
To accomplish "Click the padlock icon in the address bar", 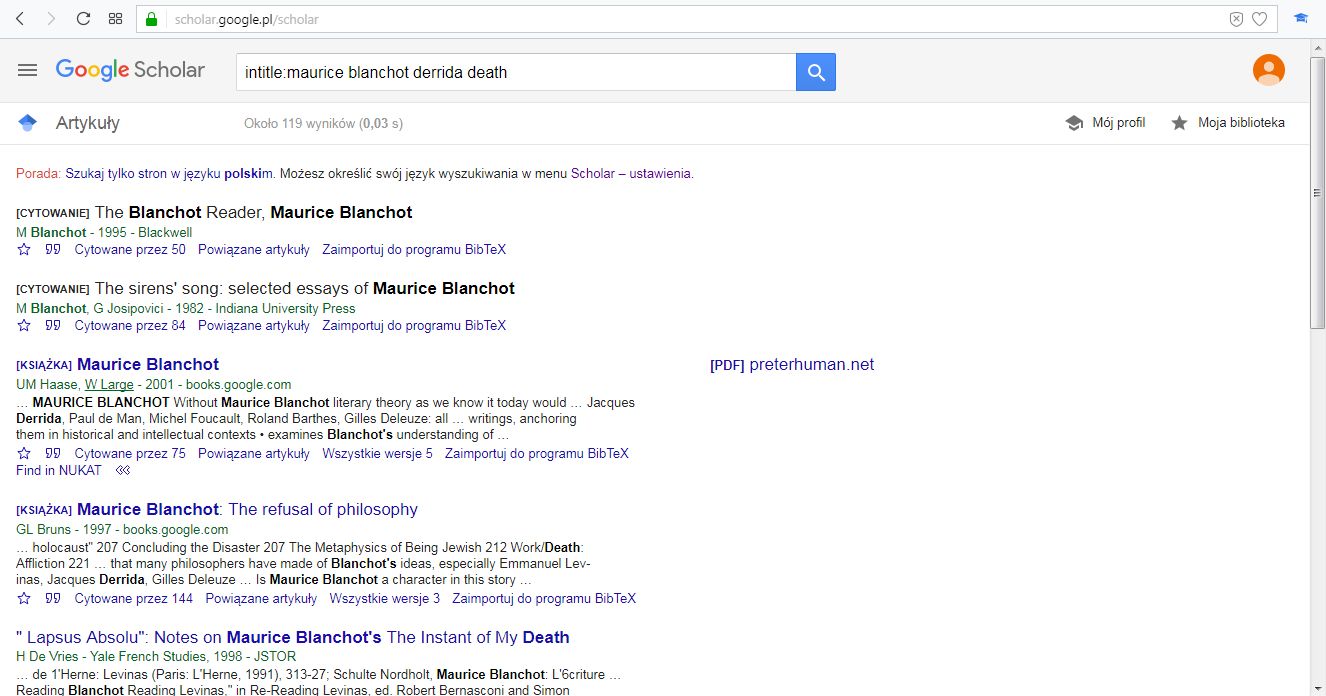I will pos(151,18).
